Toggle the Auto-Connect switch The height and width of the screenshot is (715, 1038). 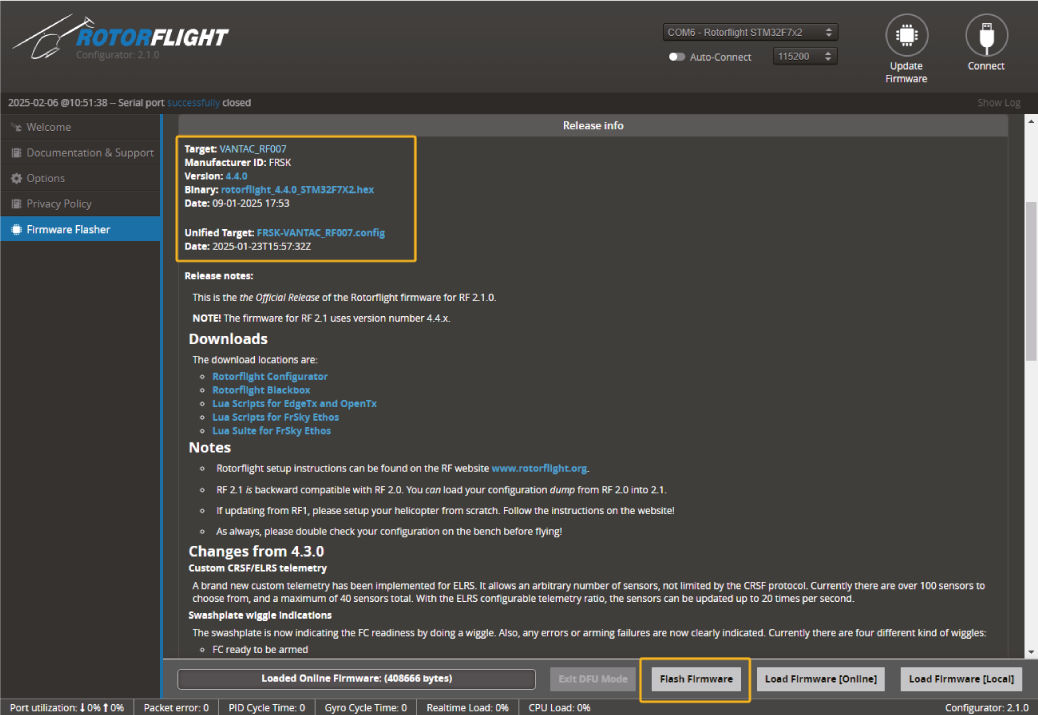coord(677,57)
